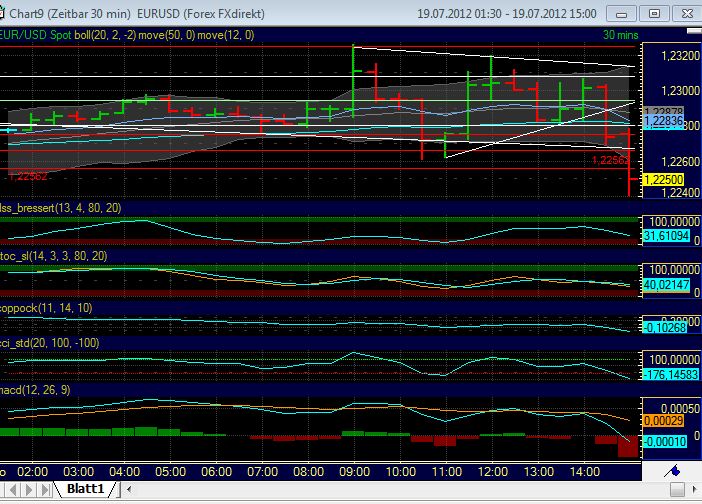Click the 12:00 time axis label
This screenshot has height=504, width=702.
pyautogui.click(x=493, y=472)
